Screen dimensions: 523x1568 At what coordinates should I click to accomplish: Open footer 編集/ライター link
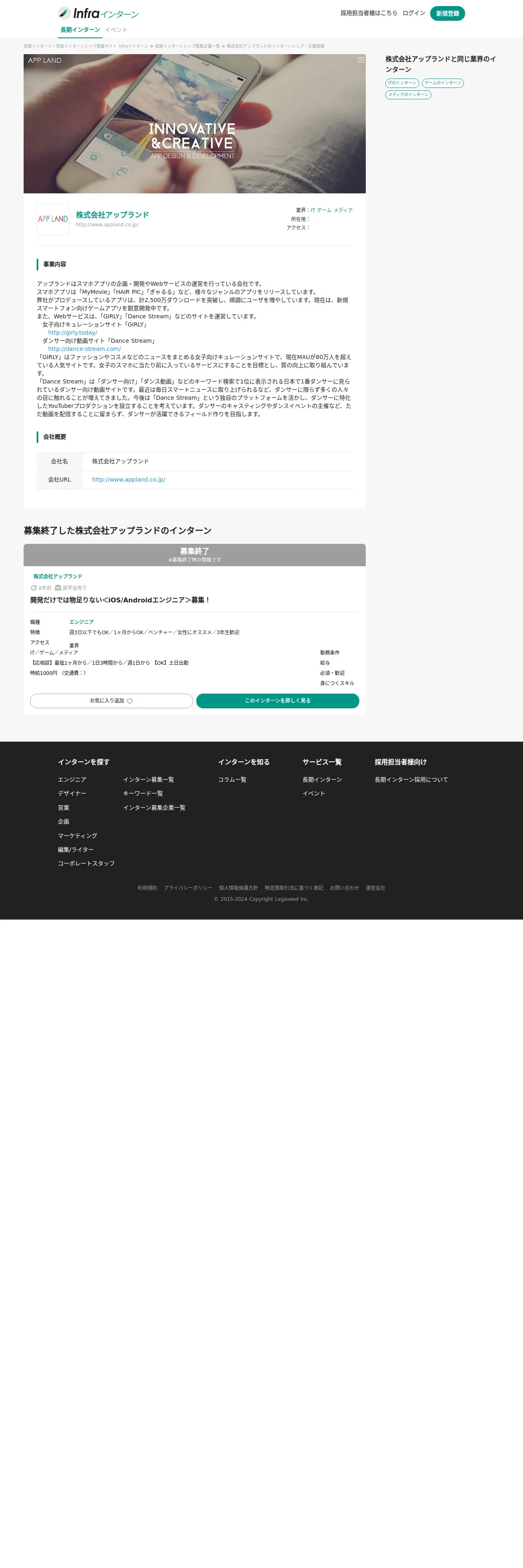[x=75, y=850]
